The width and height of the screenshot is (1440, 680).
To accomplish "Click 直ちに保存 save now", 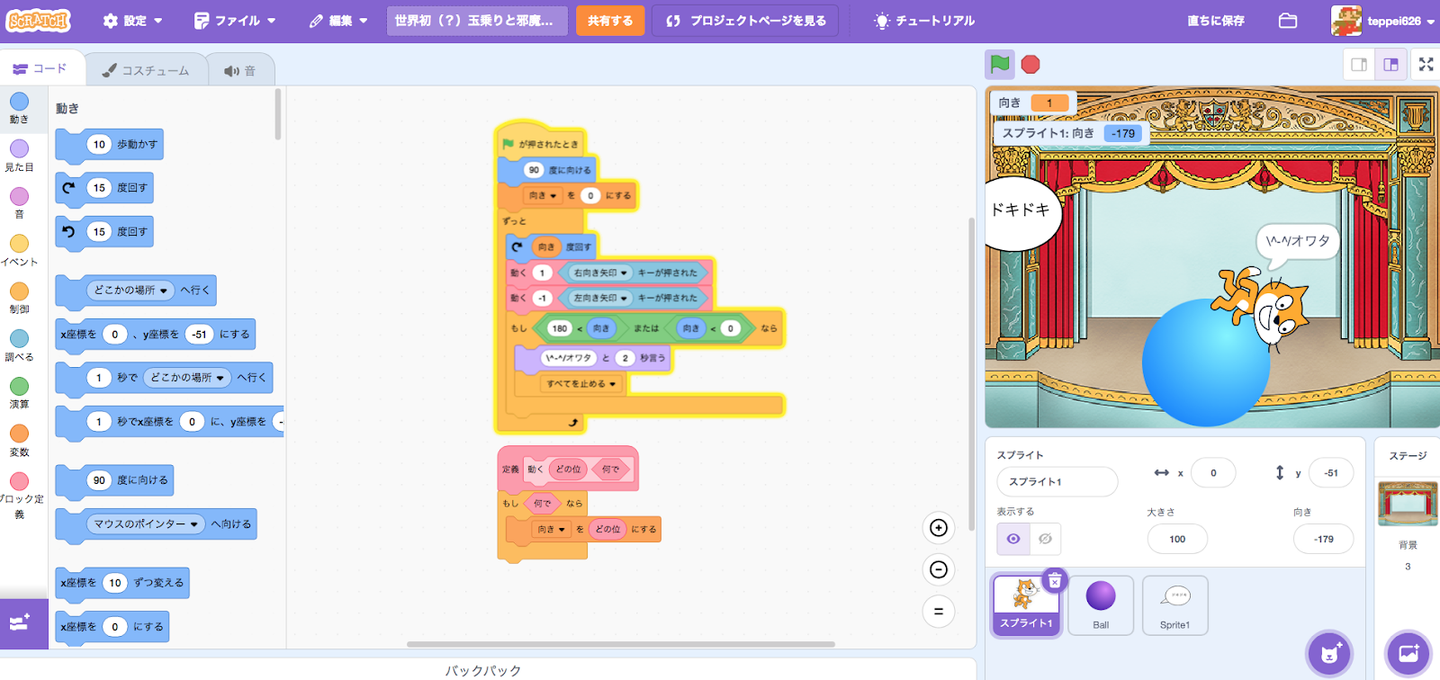I will pos(1215,20).
